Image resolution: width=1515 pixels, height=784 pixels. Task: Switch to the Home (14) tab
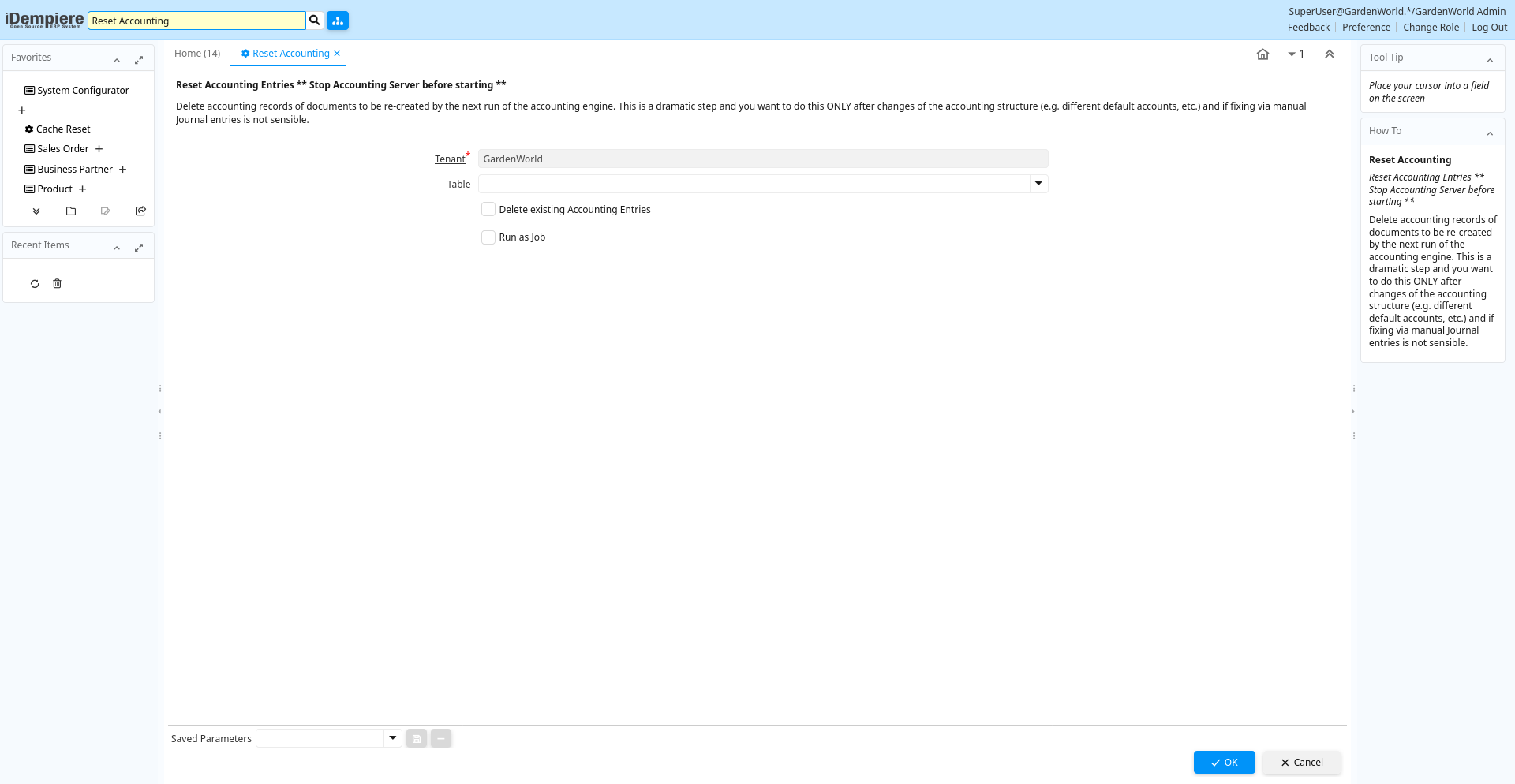click(x=197, y=54)
